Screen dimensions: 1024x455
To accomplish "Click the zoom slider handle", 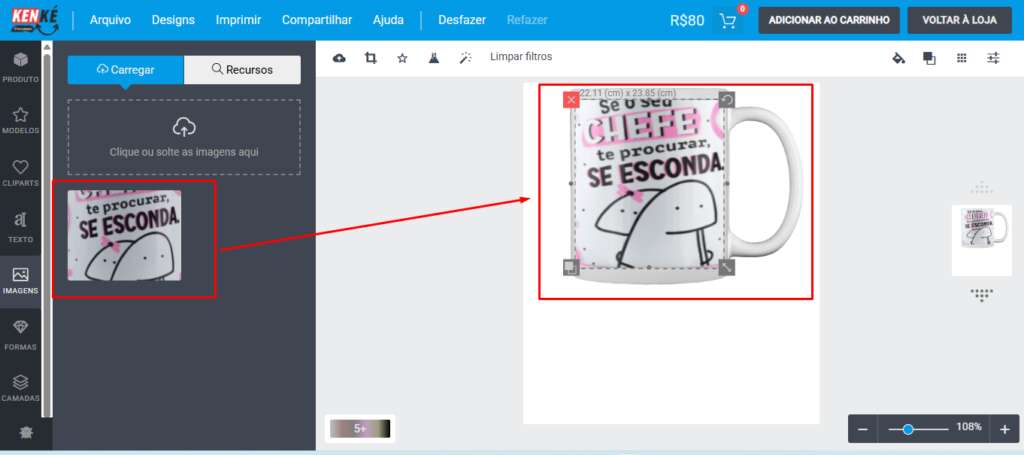I will pyautogui.click(x=908, y=428).
